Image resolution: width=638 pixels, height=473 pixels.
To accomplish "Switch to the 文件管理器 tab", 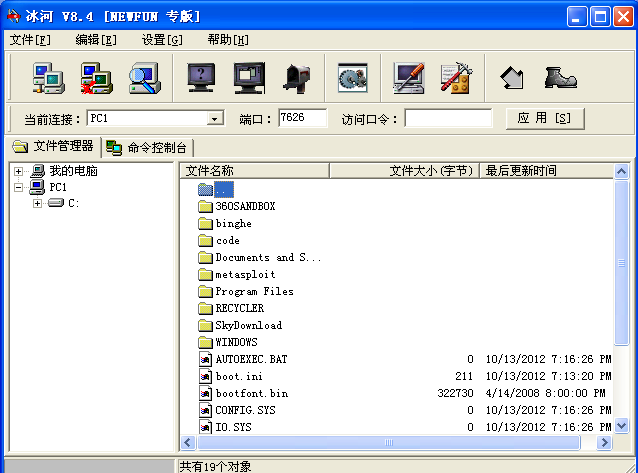I will point(53,146).
